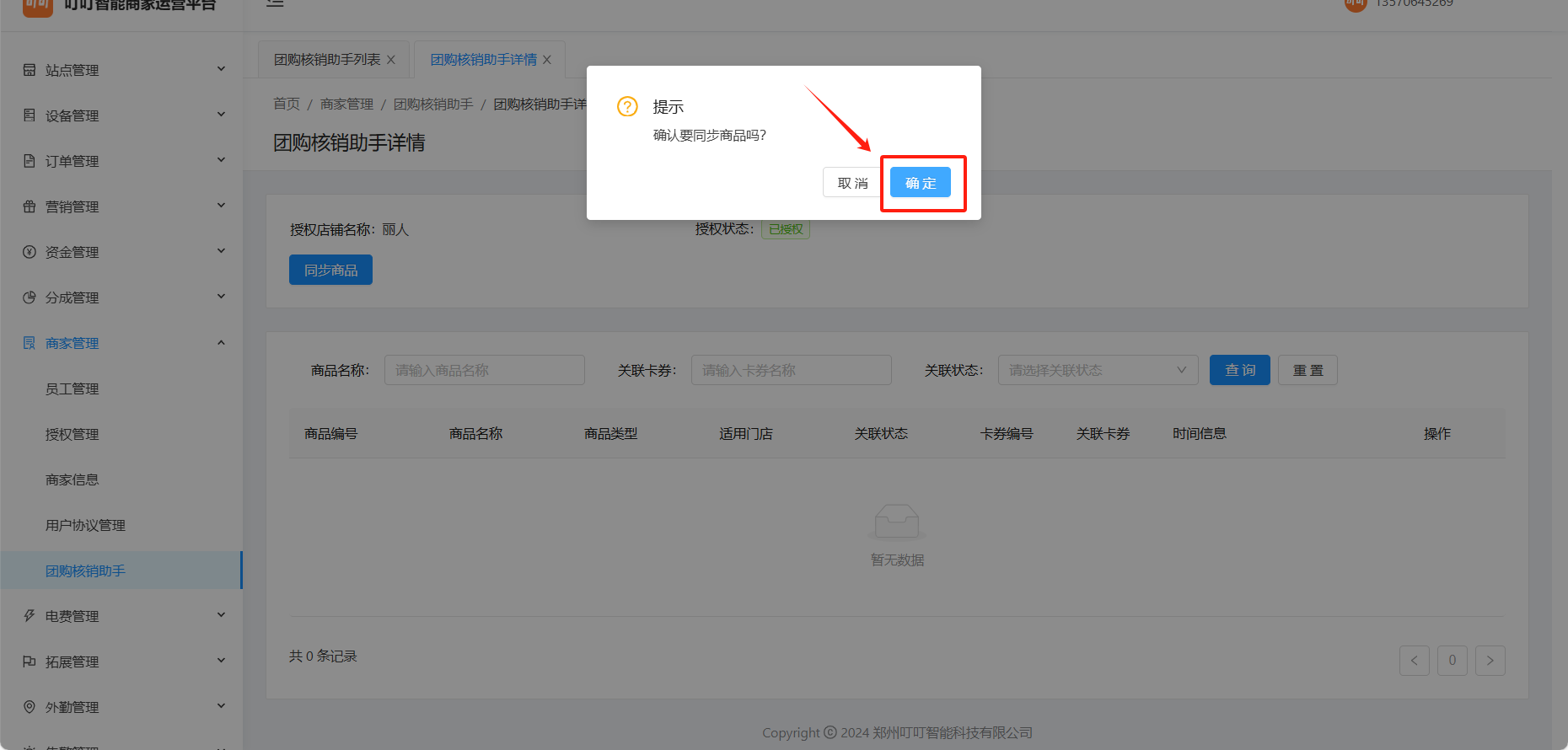Close the 团购核销助手列表 tab
The image size is (1568, 750).
click(x=391, y=60)
